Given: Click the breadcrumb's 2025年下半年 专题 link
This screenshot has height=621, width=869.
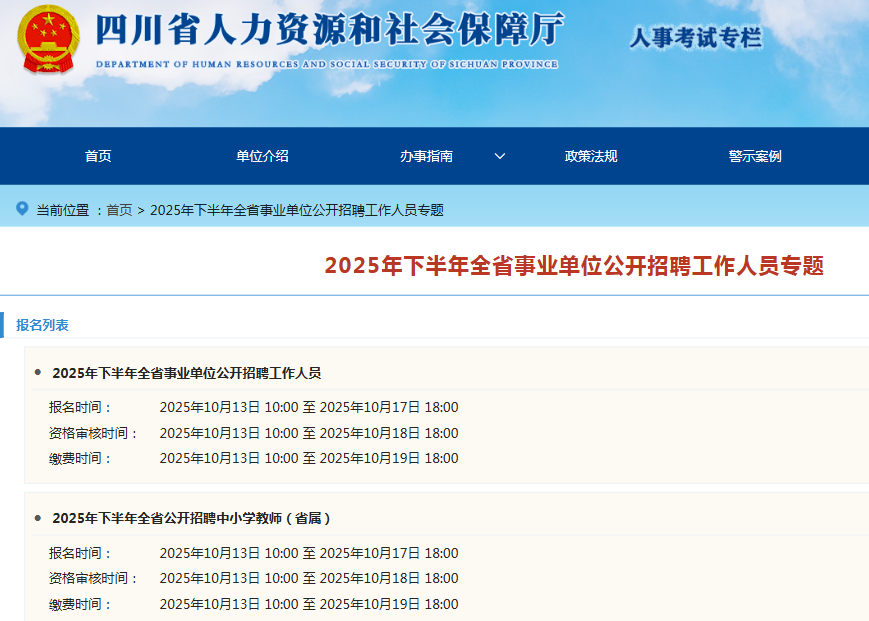Looking at the screenshot, I should (296, 210).
